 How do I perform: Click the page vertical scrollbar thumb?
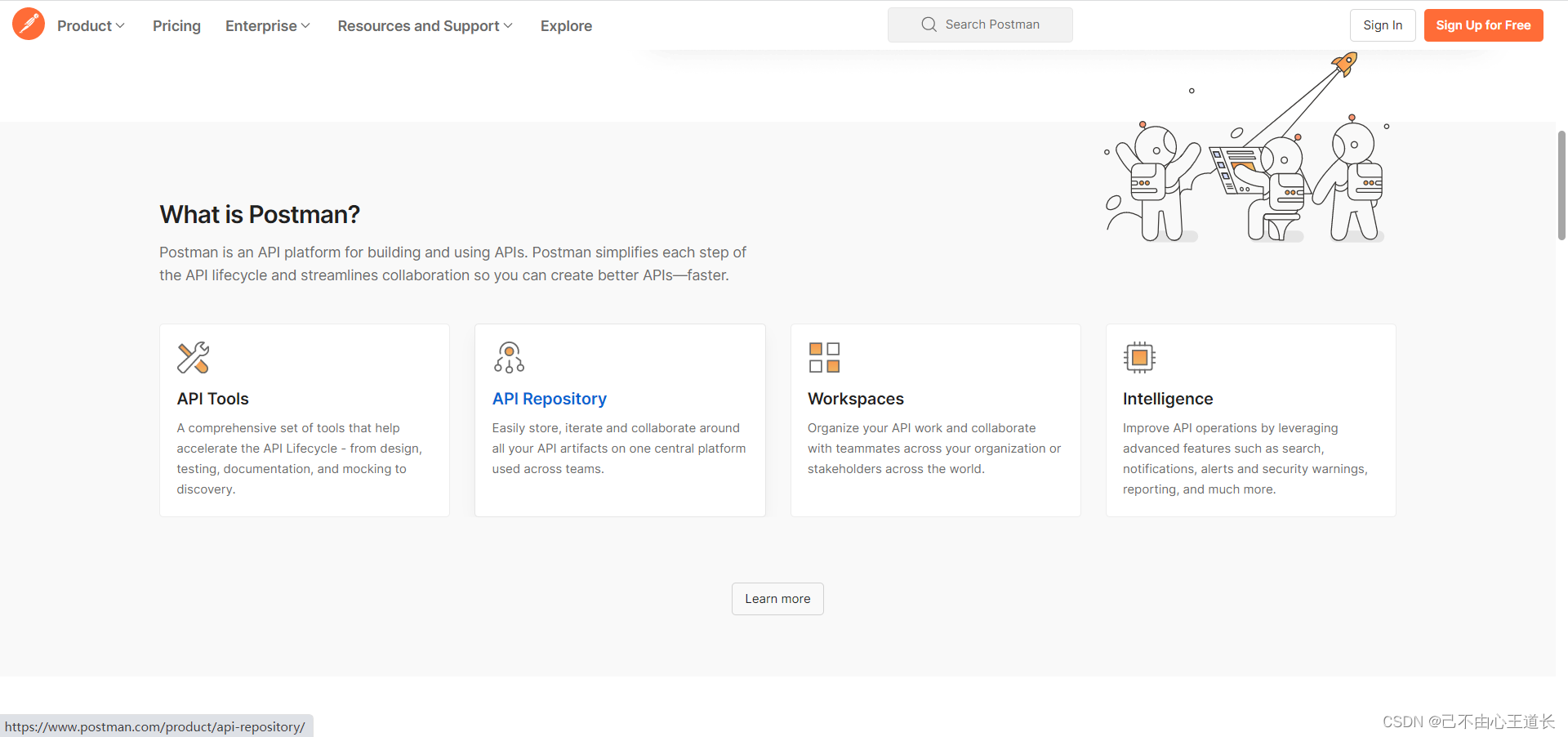(x=1561, y=185)
